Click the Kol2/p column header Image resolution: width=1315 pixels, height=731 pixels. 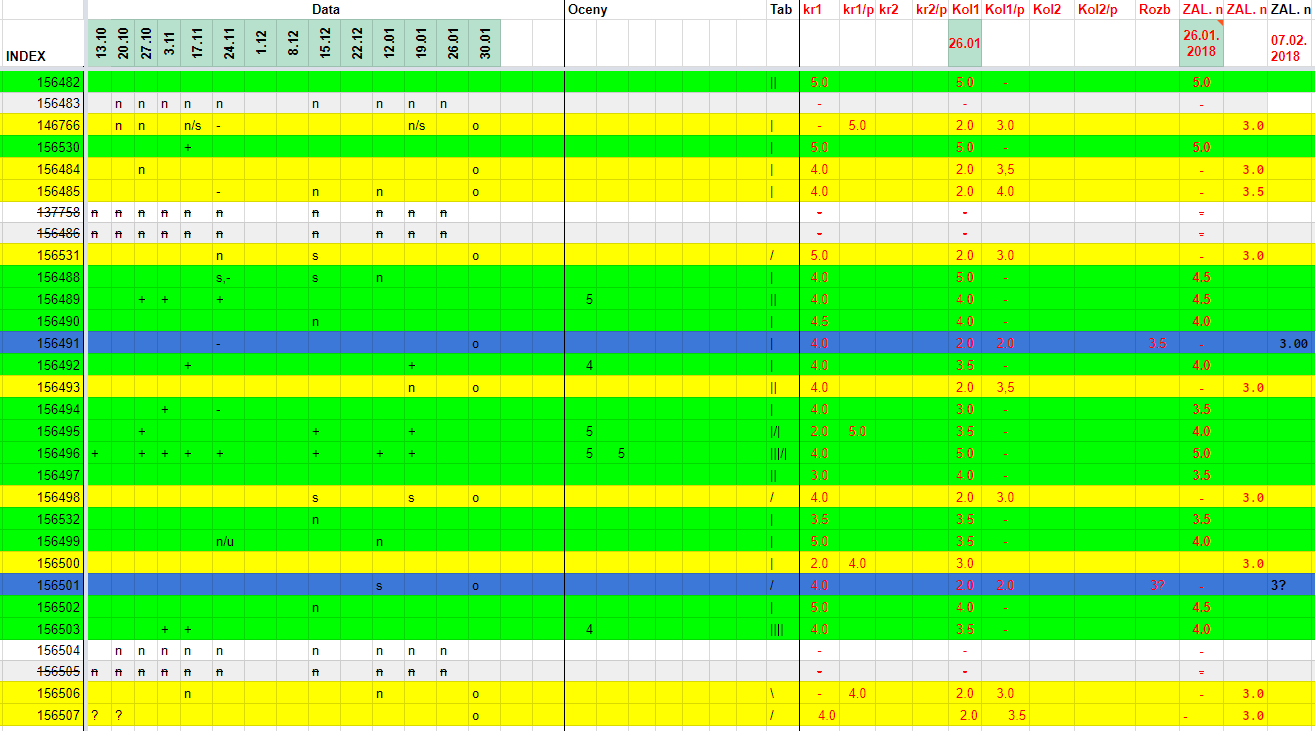[1097, 9]
